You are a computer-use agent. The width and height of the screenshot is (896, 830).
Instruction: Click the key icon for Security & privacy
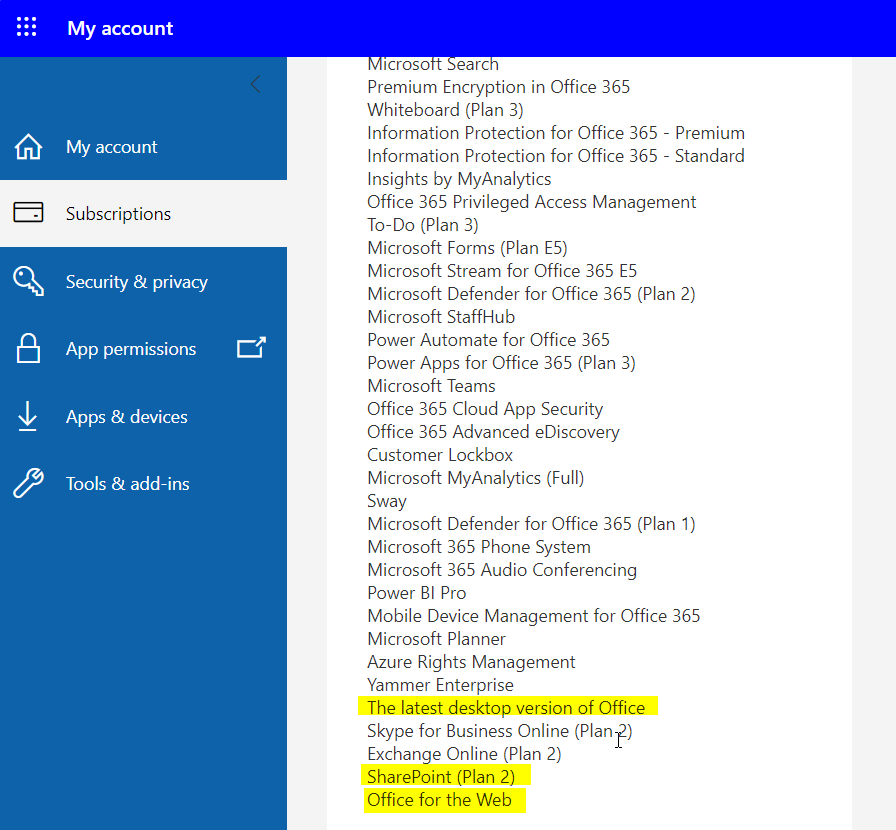pos(28,281)
